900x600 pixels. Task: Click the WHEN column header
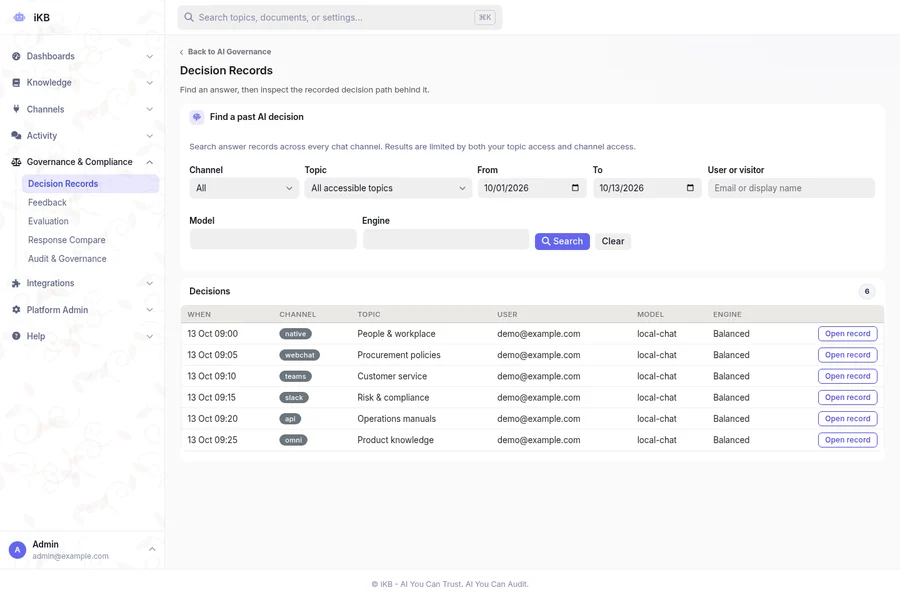click(x=199, y=315)
